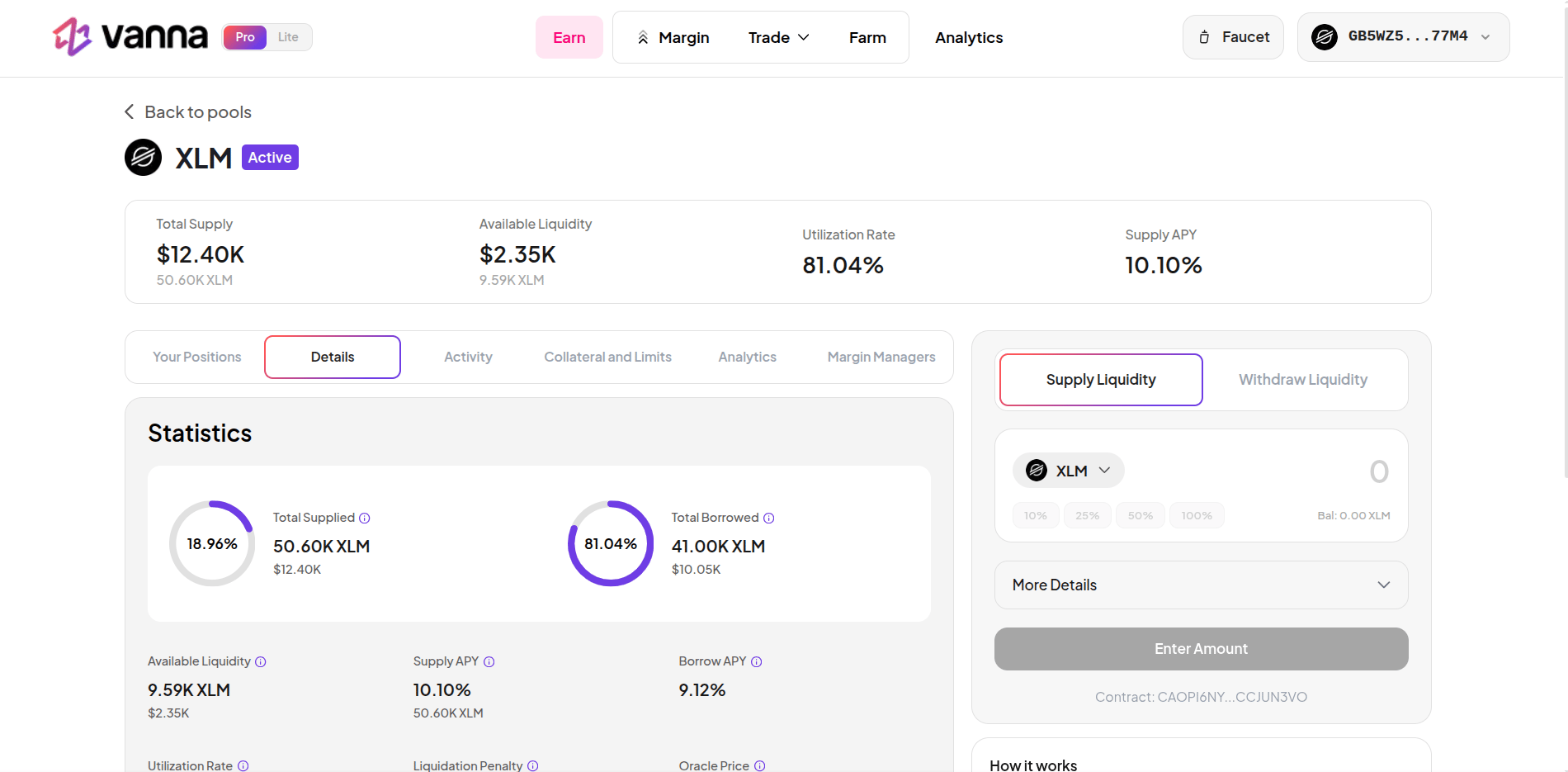
Task: Open info icon next to Total Supplied
Action: [365, 518]
